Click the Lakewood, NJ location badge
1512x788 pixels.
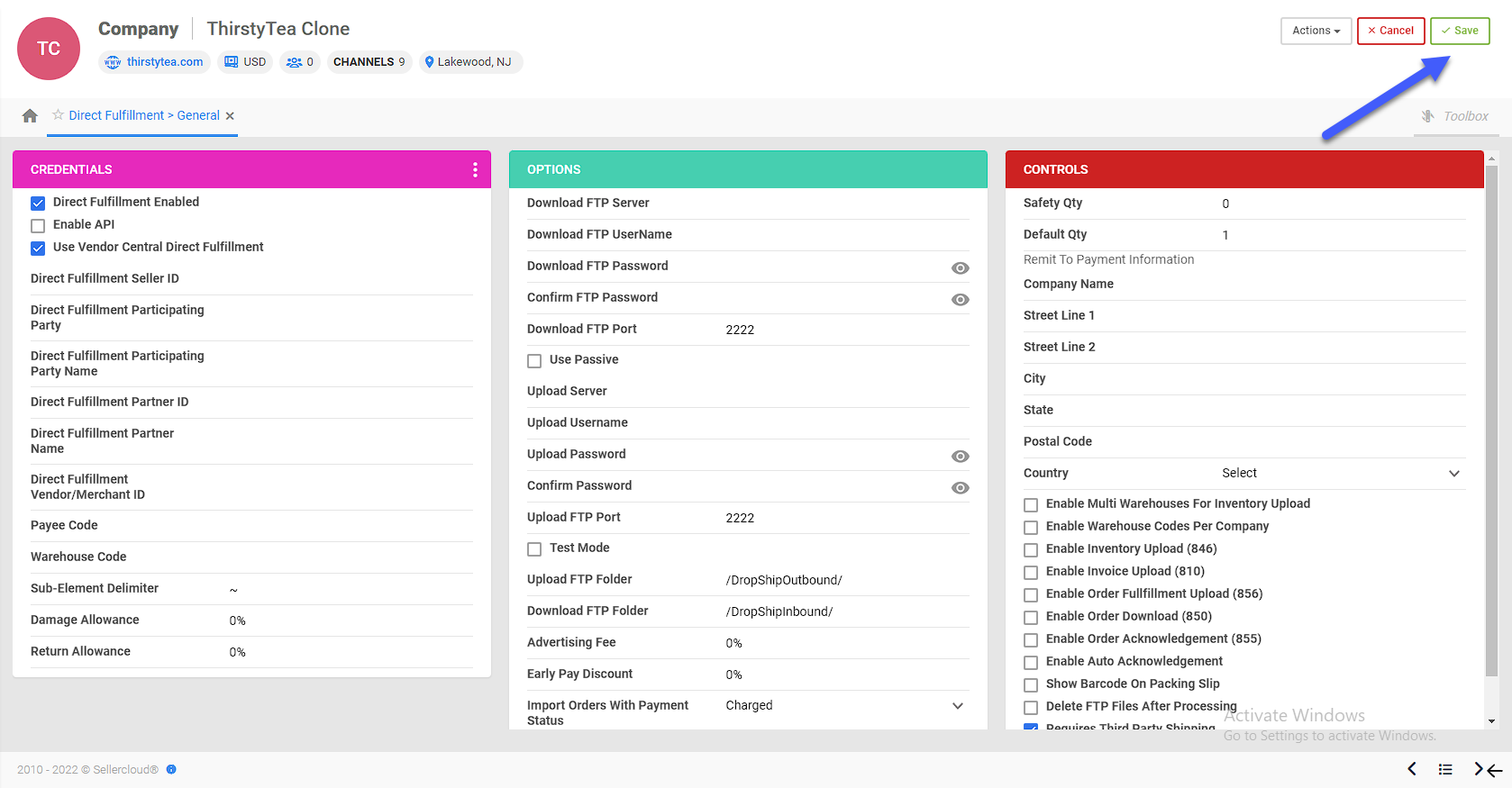[470, 62]
